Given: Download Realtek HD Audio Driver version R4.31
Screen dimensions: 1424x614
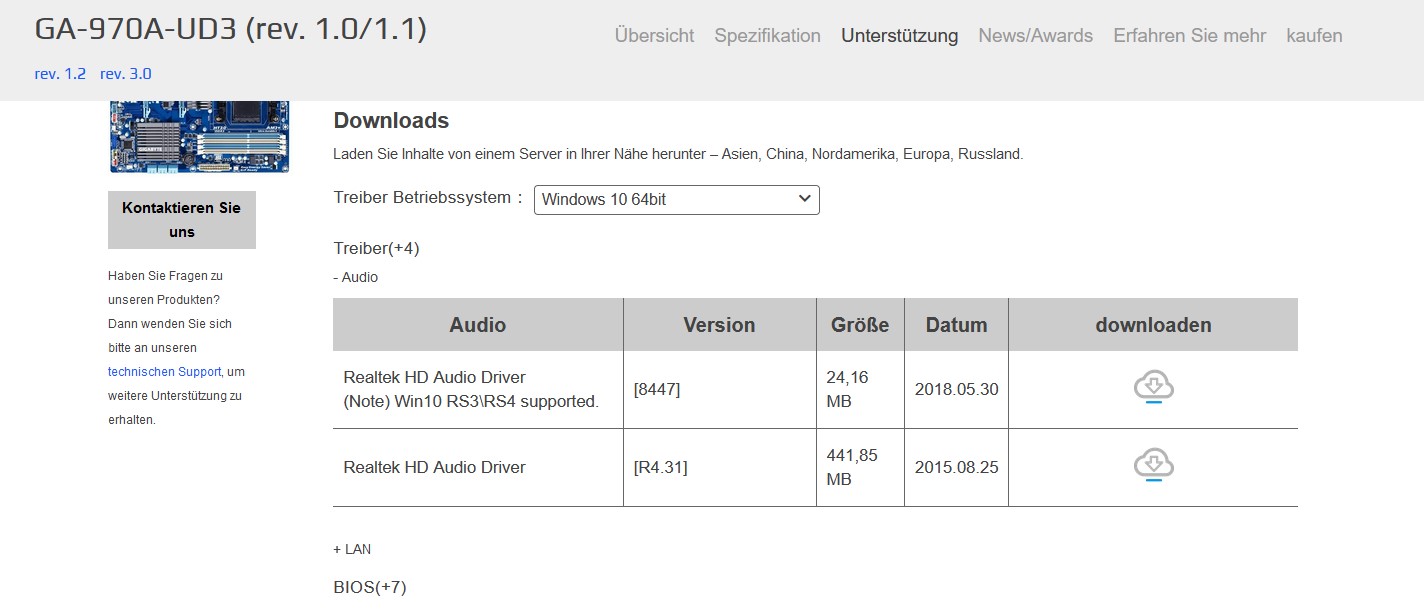Looking at the screenshot, I should click(x=1153, y=466).
